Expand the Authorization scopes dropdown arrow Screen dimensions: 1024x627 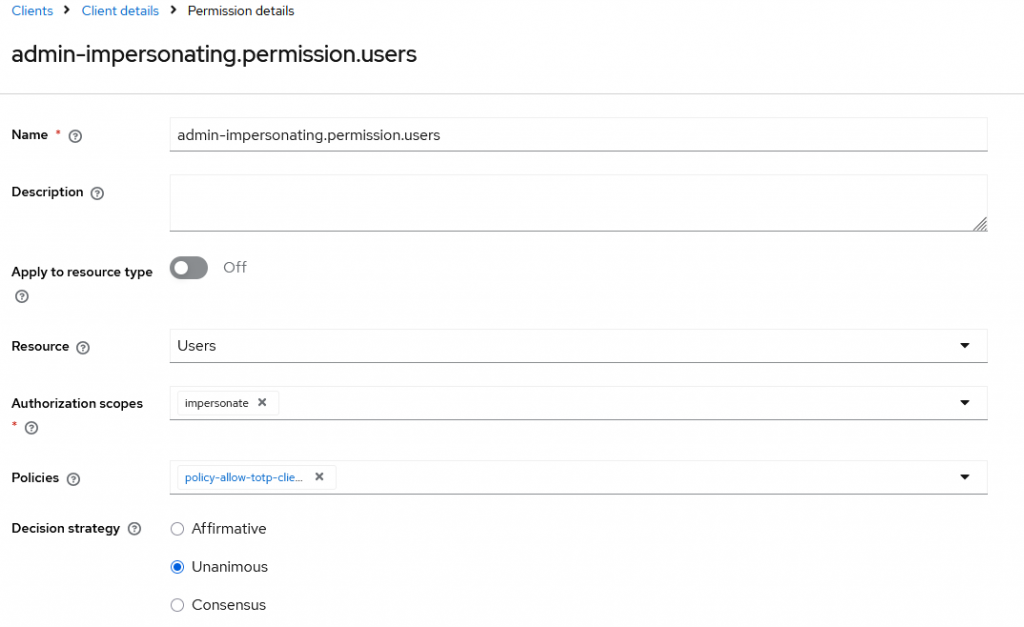click(x=965, y=403)
